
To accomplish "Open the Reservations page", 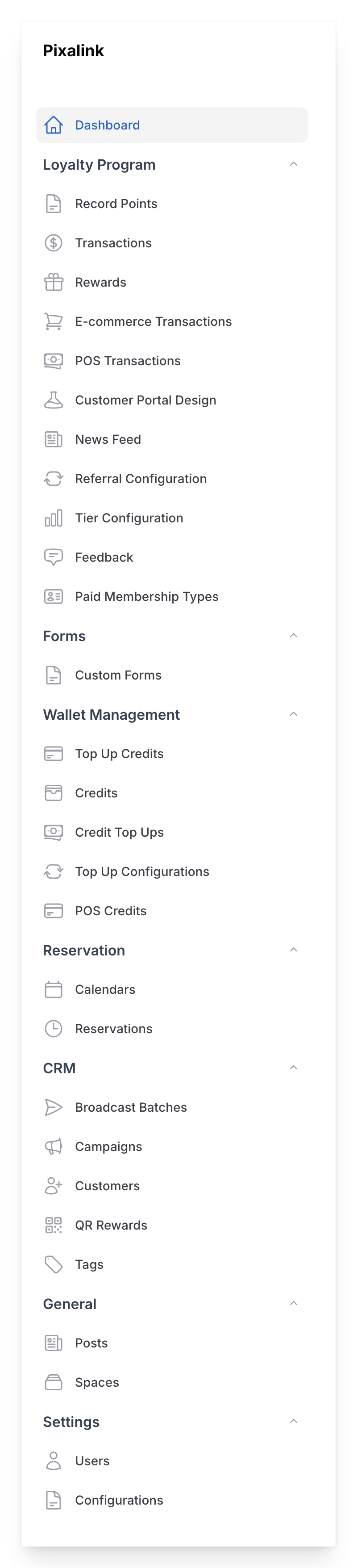I will click(x=114, y=1028).
